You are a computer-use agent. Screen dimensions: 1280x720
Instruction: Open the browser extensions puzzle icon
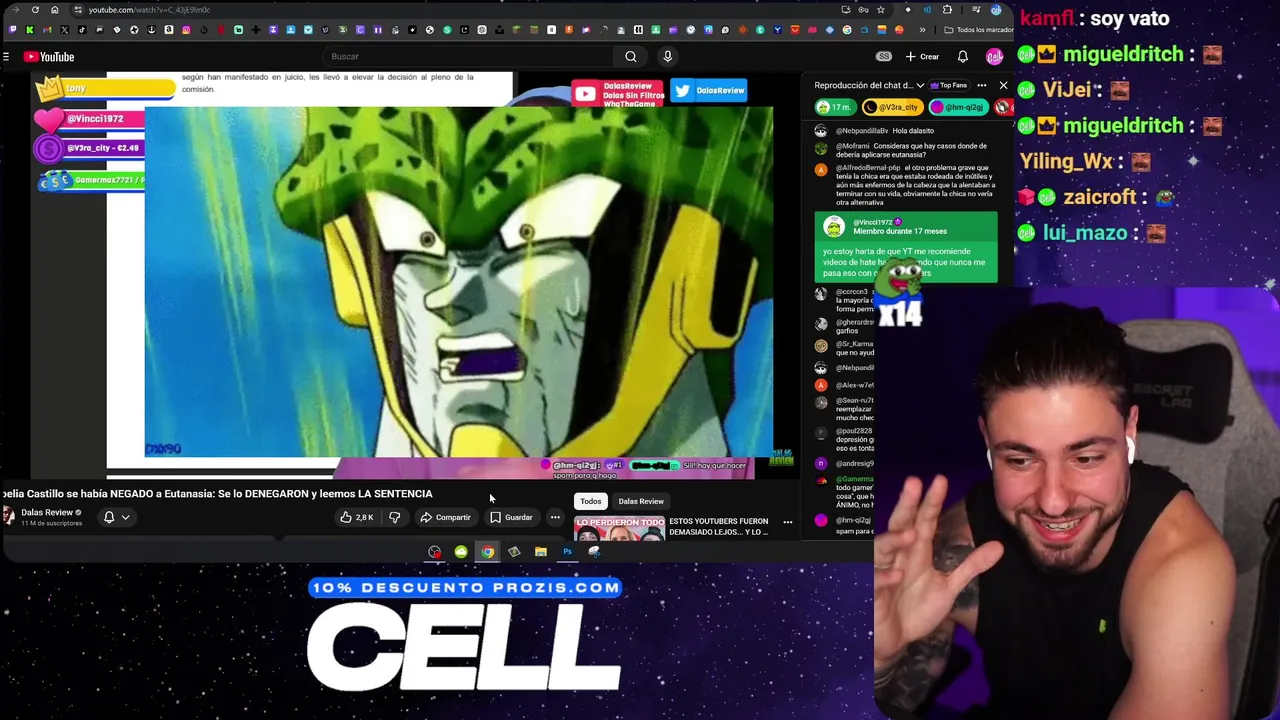(947, 10)
